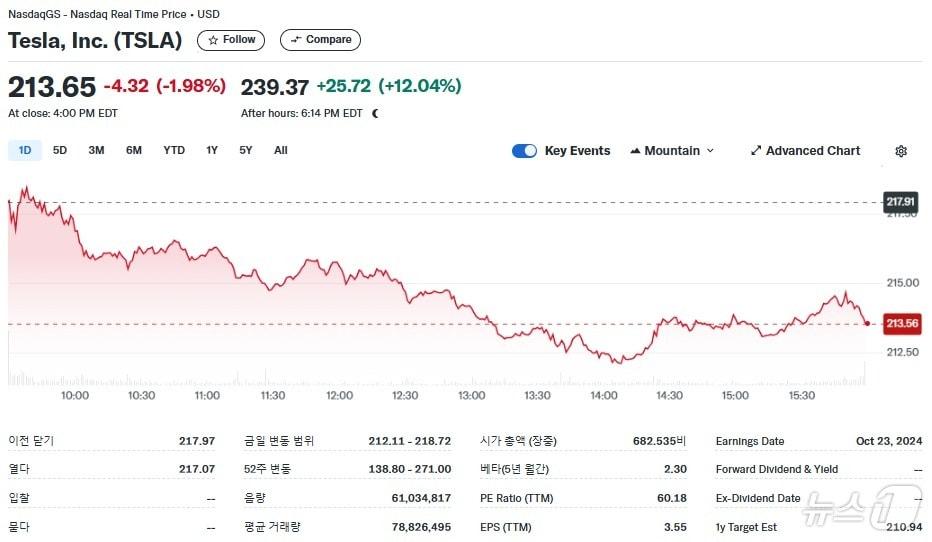The image size is (932, 542).
Task: Show the 5Y price history
Action: coord(246,151)
